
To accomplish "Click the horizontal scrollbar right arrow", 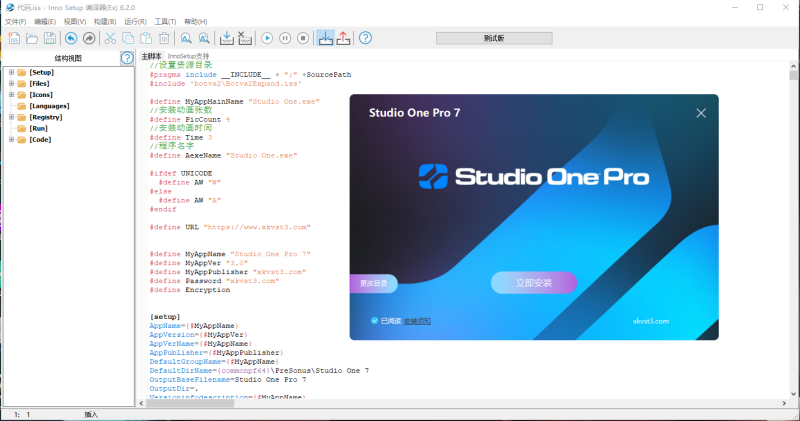I will (x=784, y=403).
